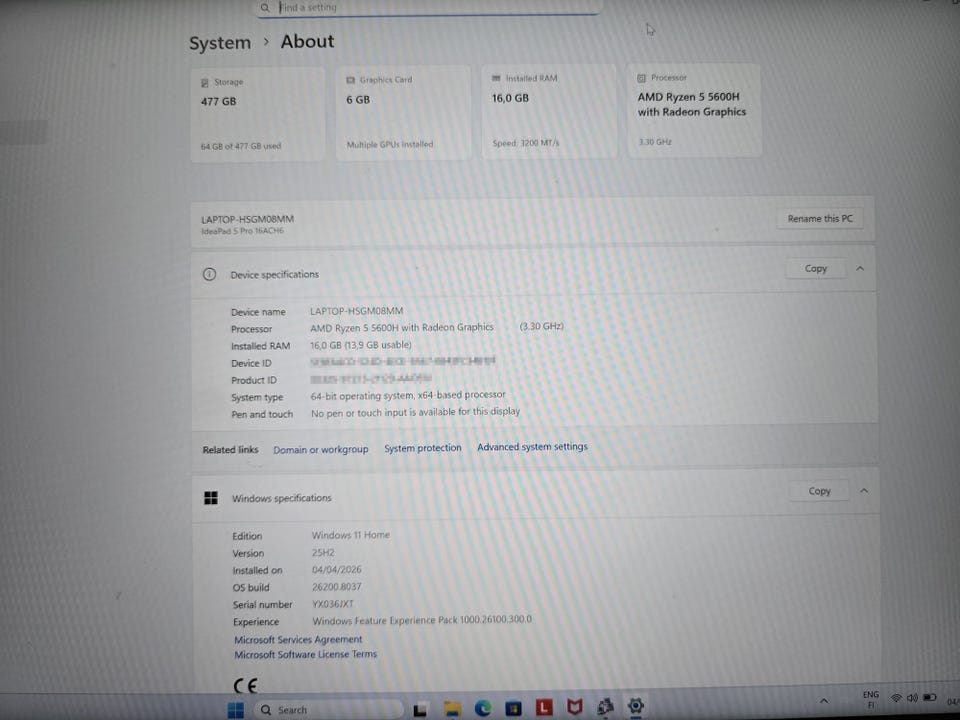Select the IdeaPad 5 Pro 16ACH6 model text
The height and width of the screenshot is (720, 960).
242,231
